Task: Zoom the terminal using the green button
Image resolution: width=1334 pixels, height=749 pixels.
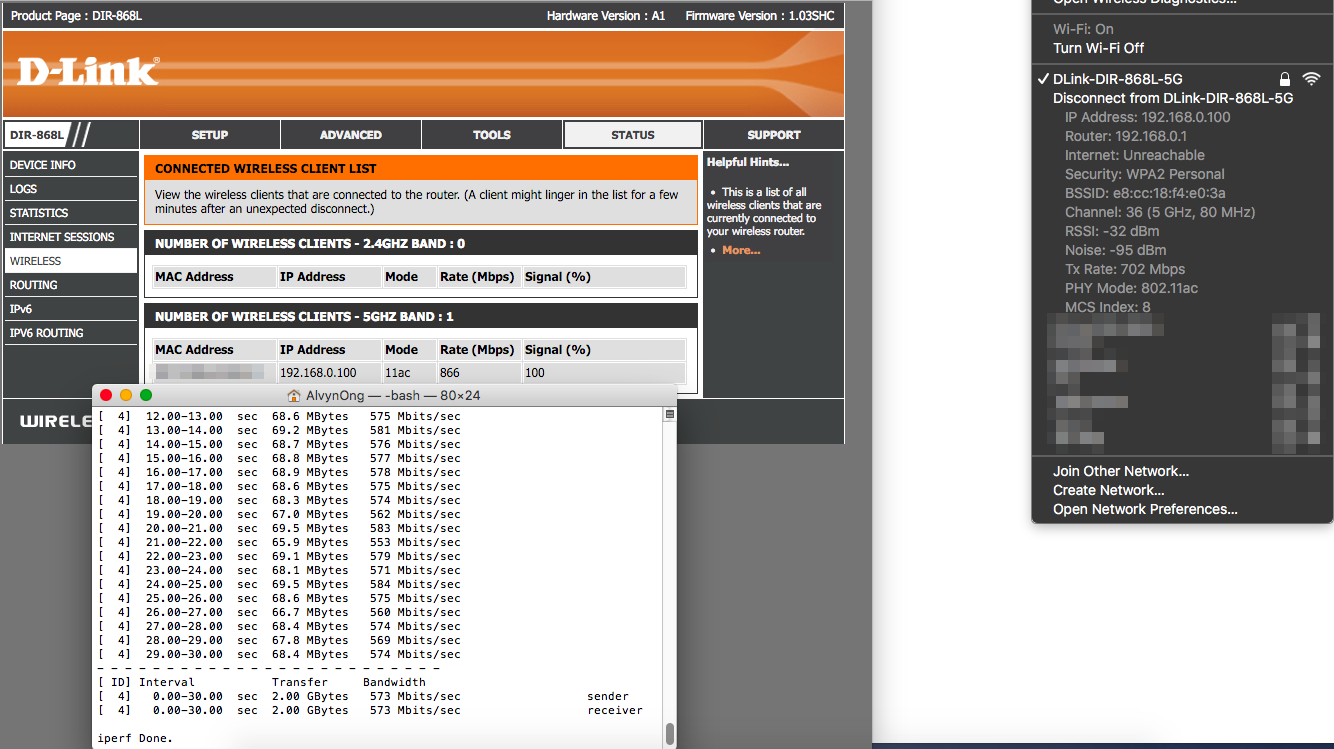Action: 146,396
